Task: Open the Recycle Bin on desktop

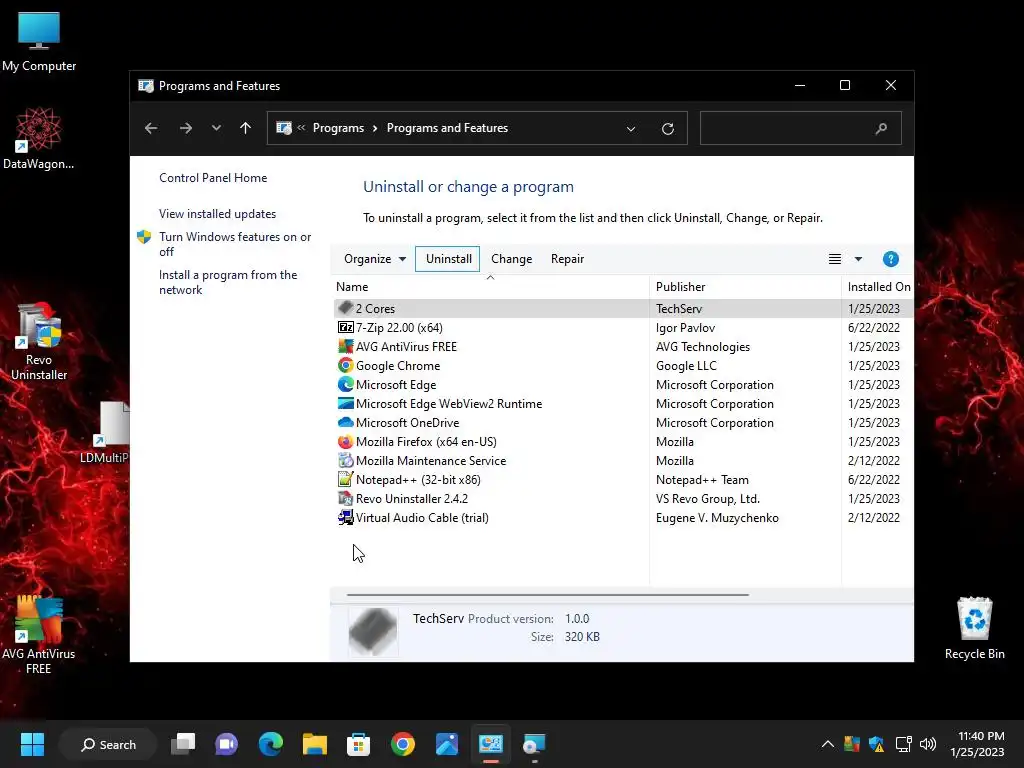Action: click(x=974, y=628)
